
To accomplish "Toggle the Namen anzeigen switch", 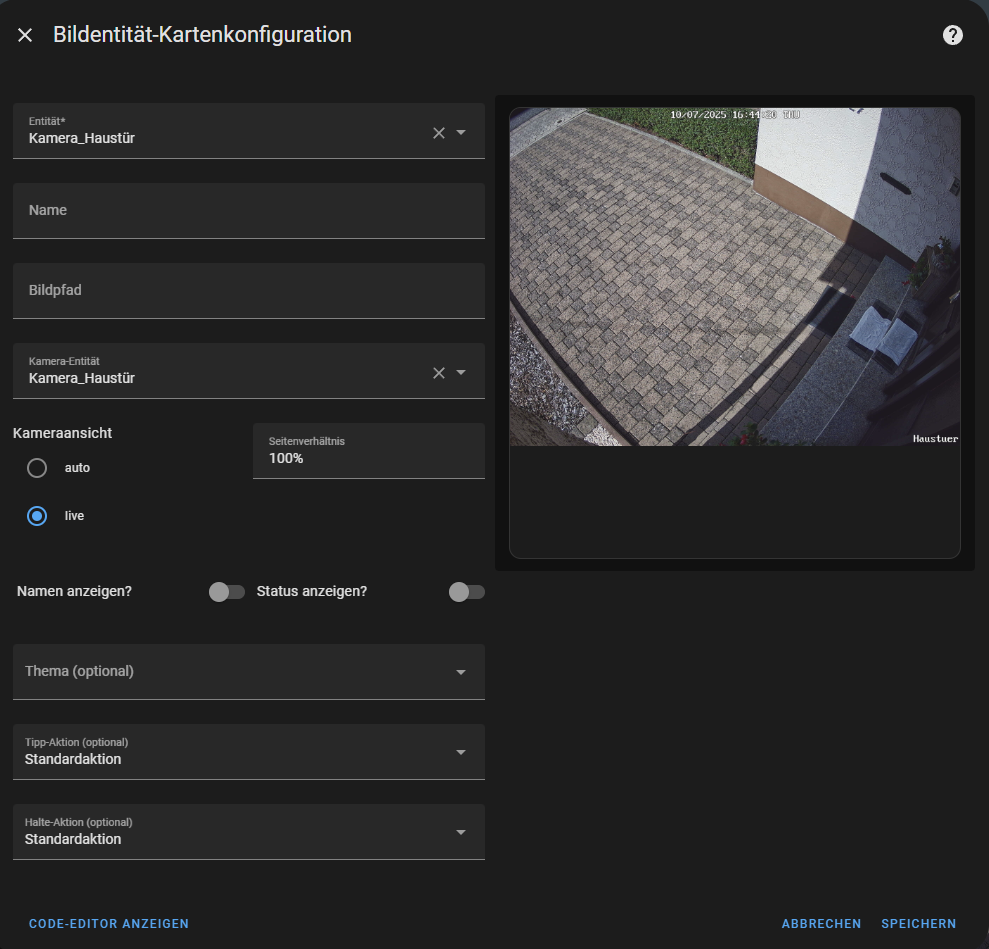I will [226, 592].
